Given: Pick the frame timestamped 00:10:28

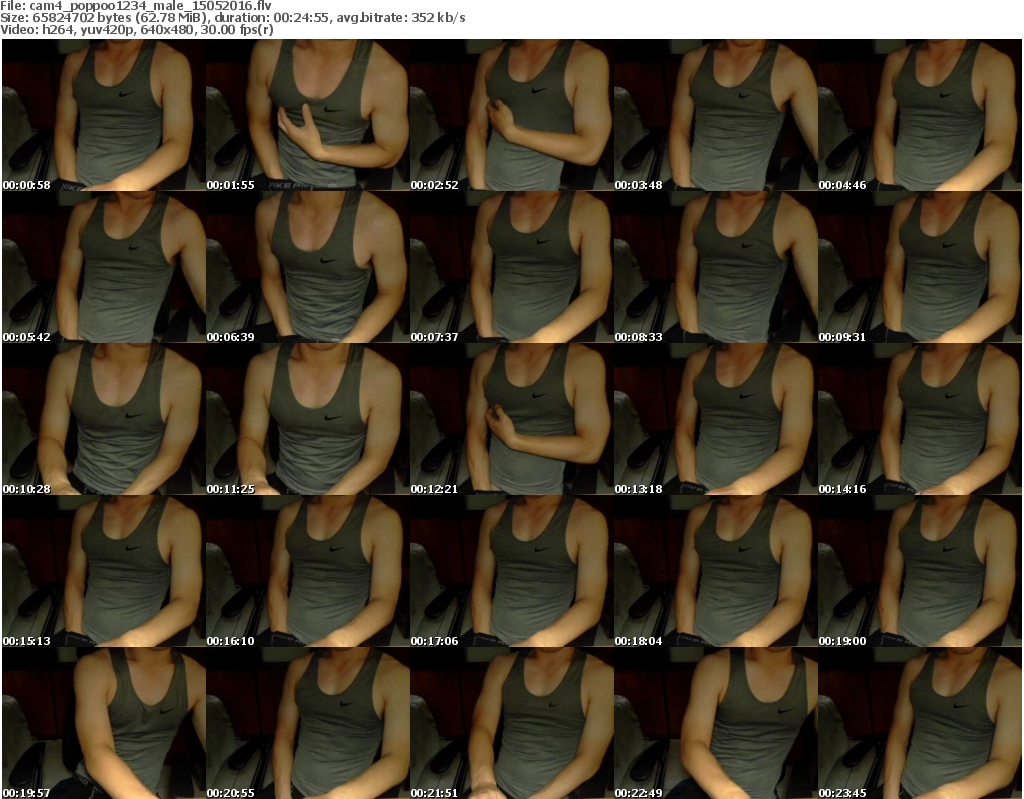Looking at the screenshot, I should pyautogui.click(x=104, y=419).
